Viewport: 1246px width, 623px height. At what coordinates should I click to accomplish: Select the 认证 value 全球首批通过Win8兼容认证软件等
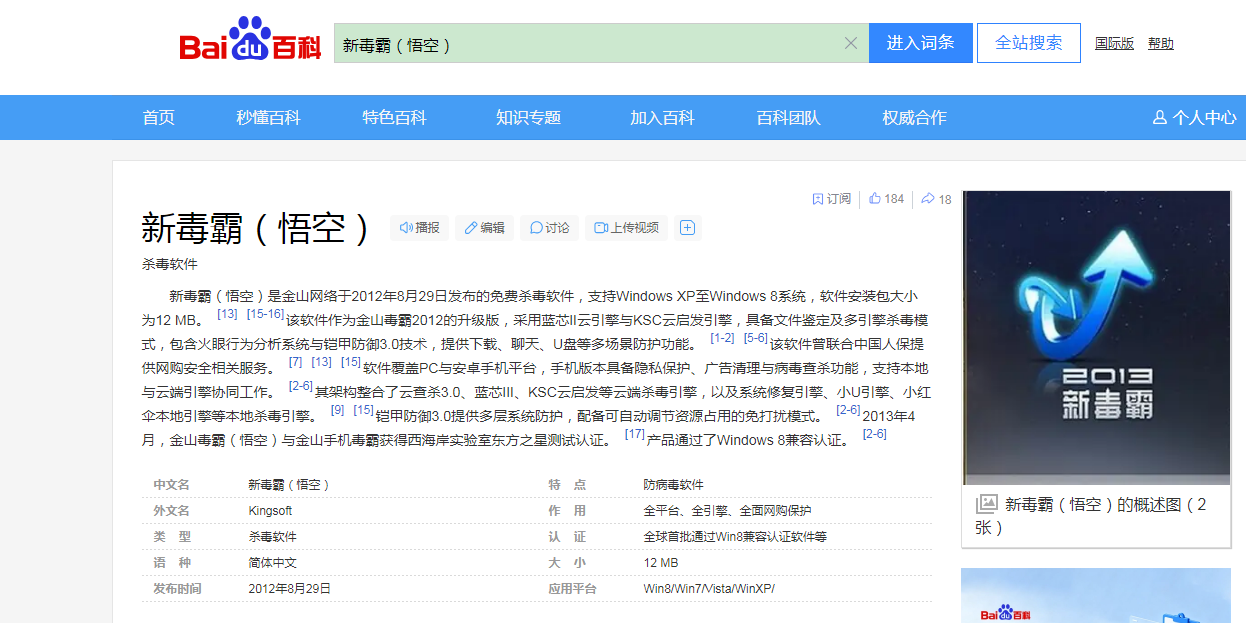[735, 537]
